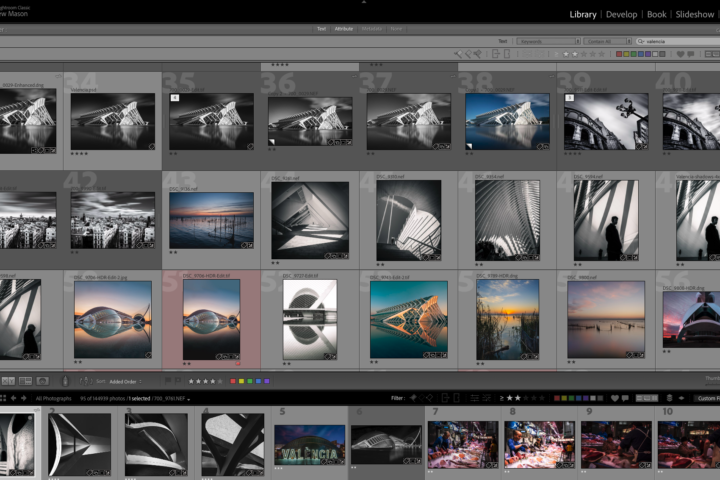This screenshot has width=720, height=480.
Task: Set attribute filter rating to two stars
Action: (575, 54)
